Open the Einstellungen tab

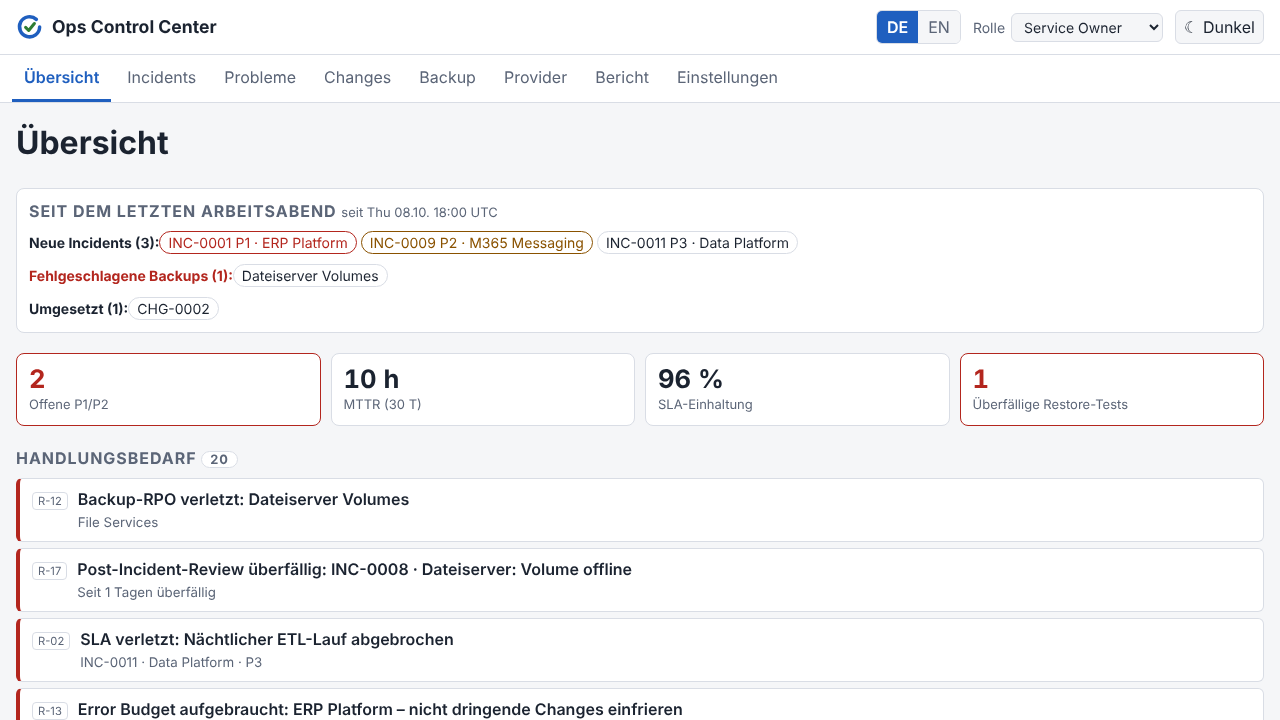[727, 77]
